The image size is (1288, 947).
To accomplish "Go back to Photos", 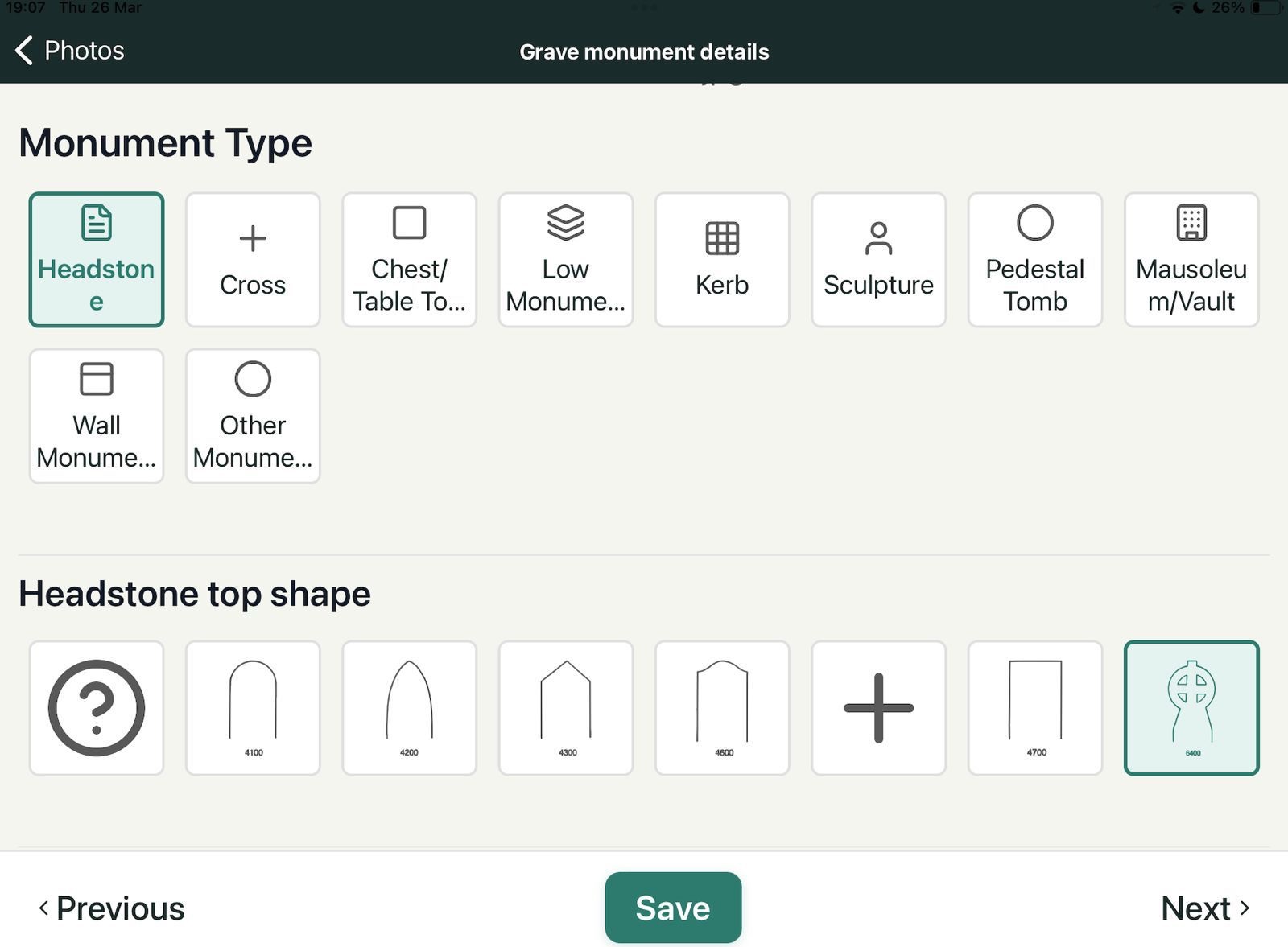I will [x=70, y=51].
